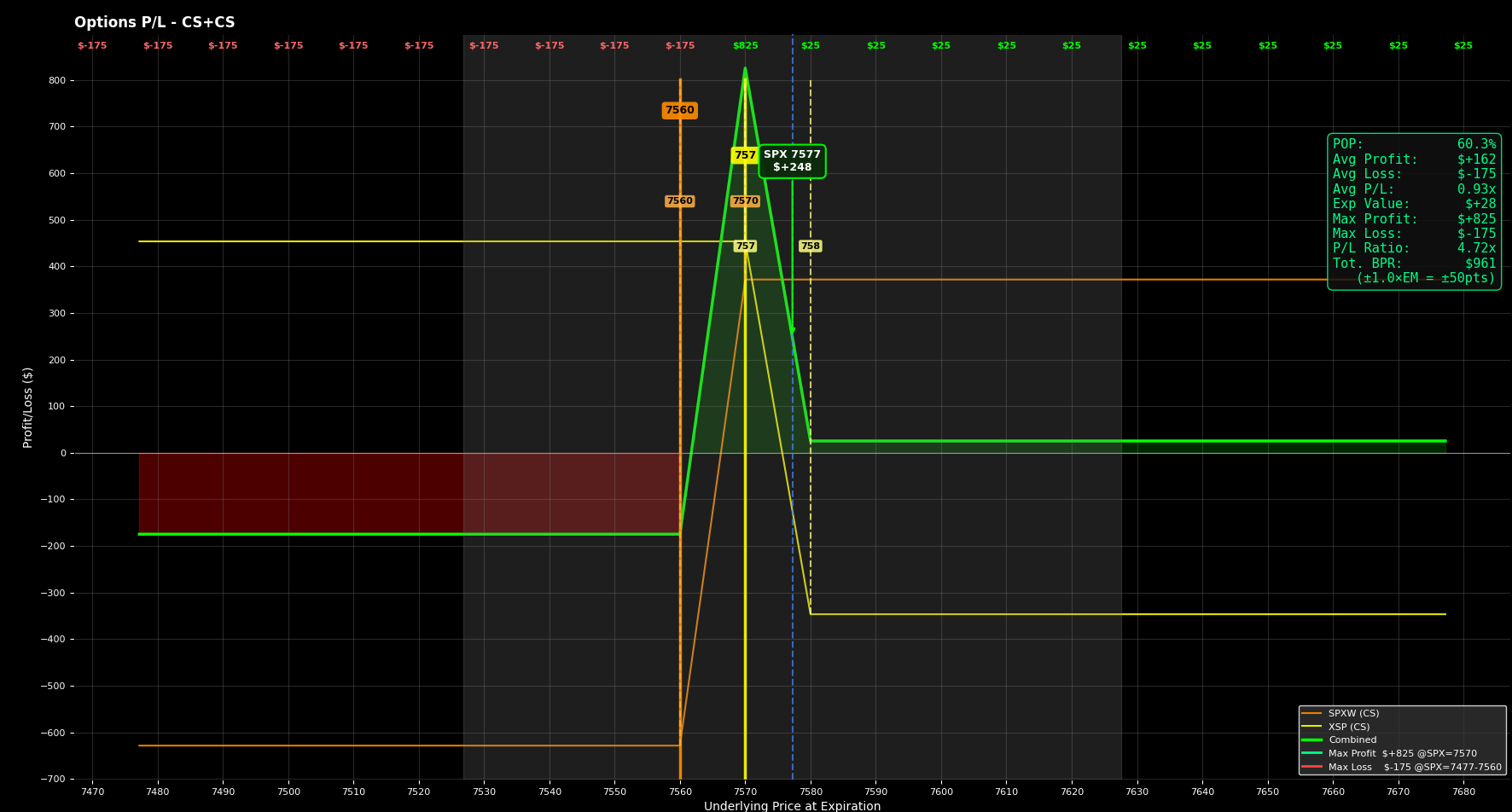Click the yellow line swatch beside XSP (CS)
The height and width of the screenshot is (812, 1512).
(1311, 728)
